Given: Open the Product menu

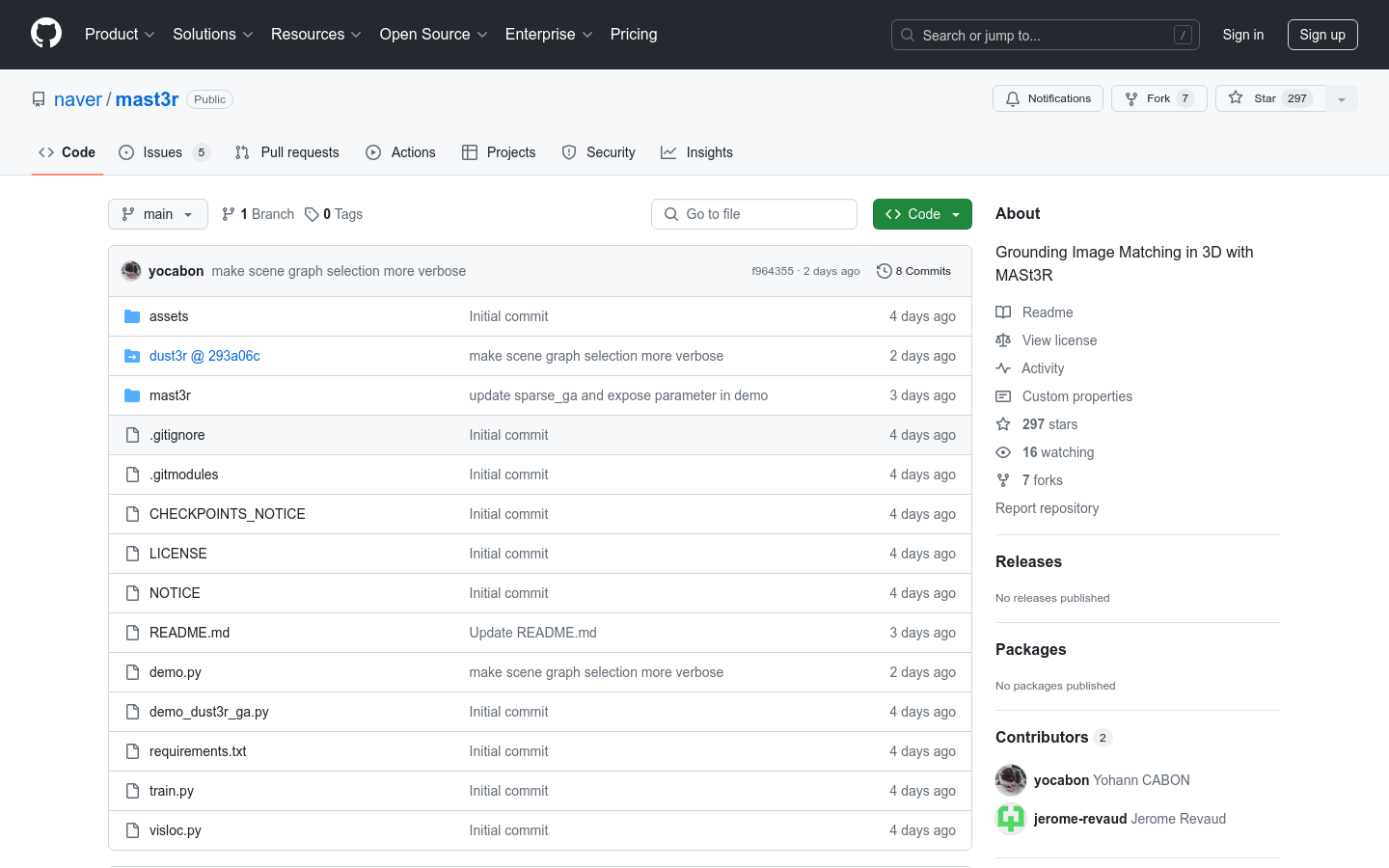Looking at the screenshot, I should tap(120, 34).
